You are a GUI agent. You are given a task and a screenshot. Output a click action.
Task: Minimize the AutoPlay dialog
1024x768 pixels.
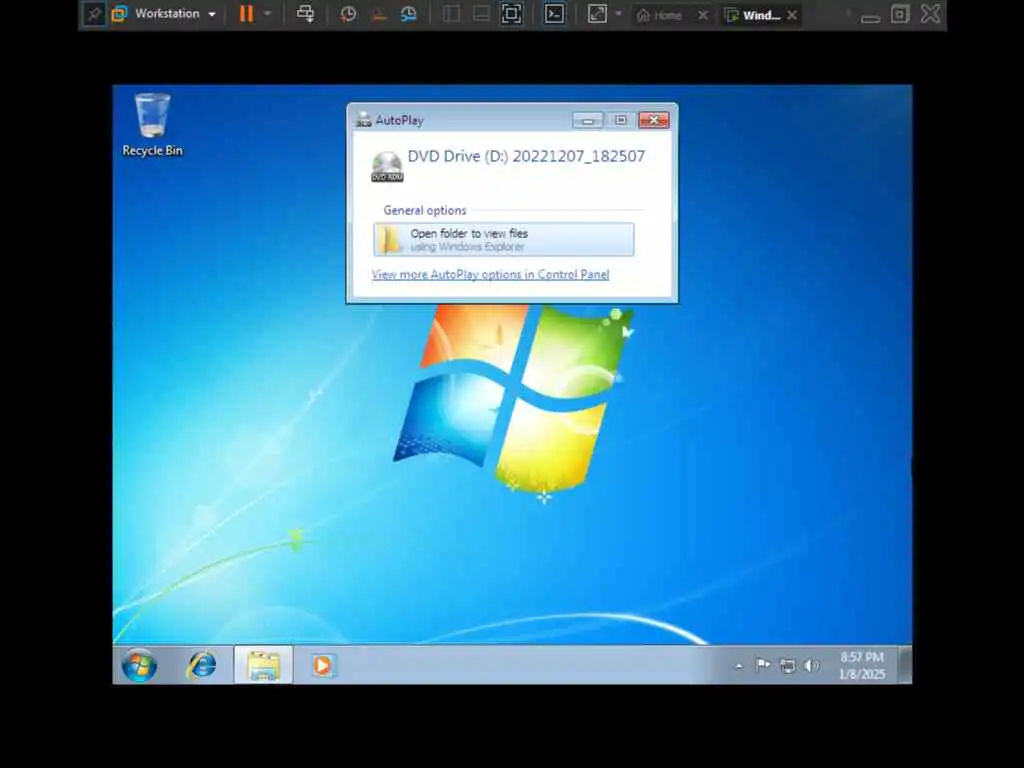[587, 120]
